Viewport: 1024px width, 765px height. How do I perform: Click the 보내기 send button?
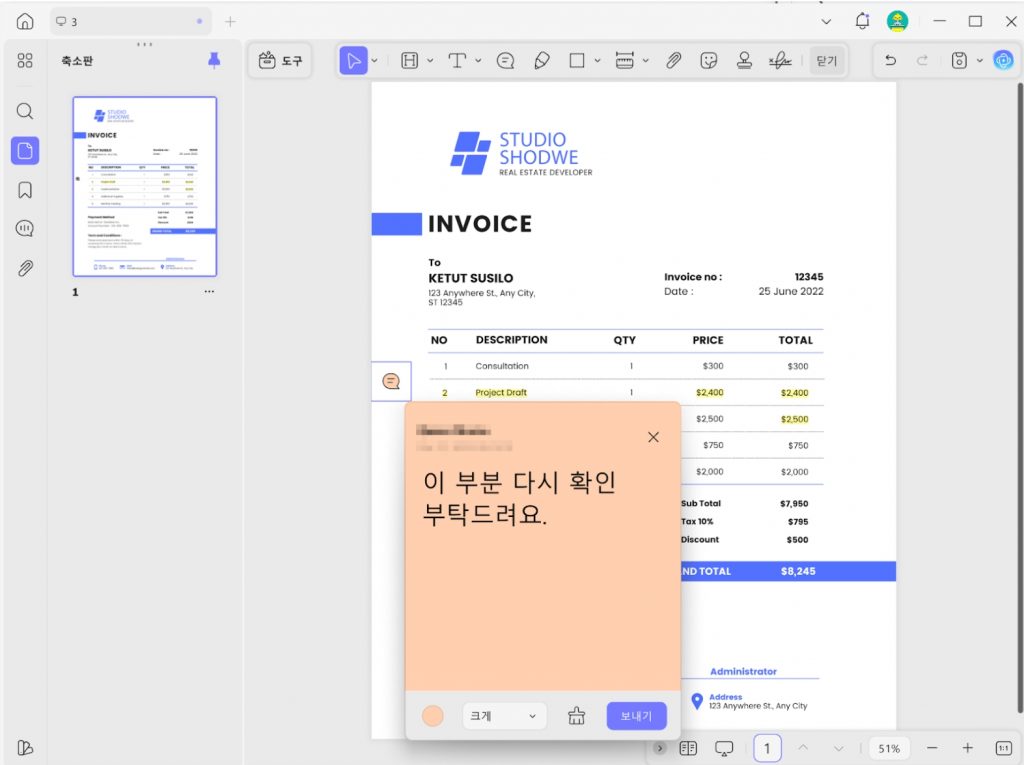click(637, 716)
